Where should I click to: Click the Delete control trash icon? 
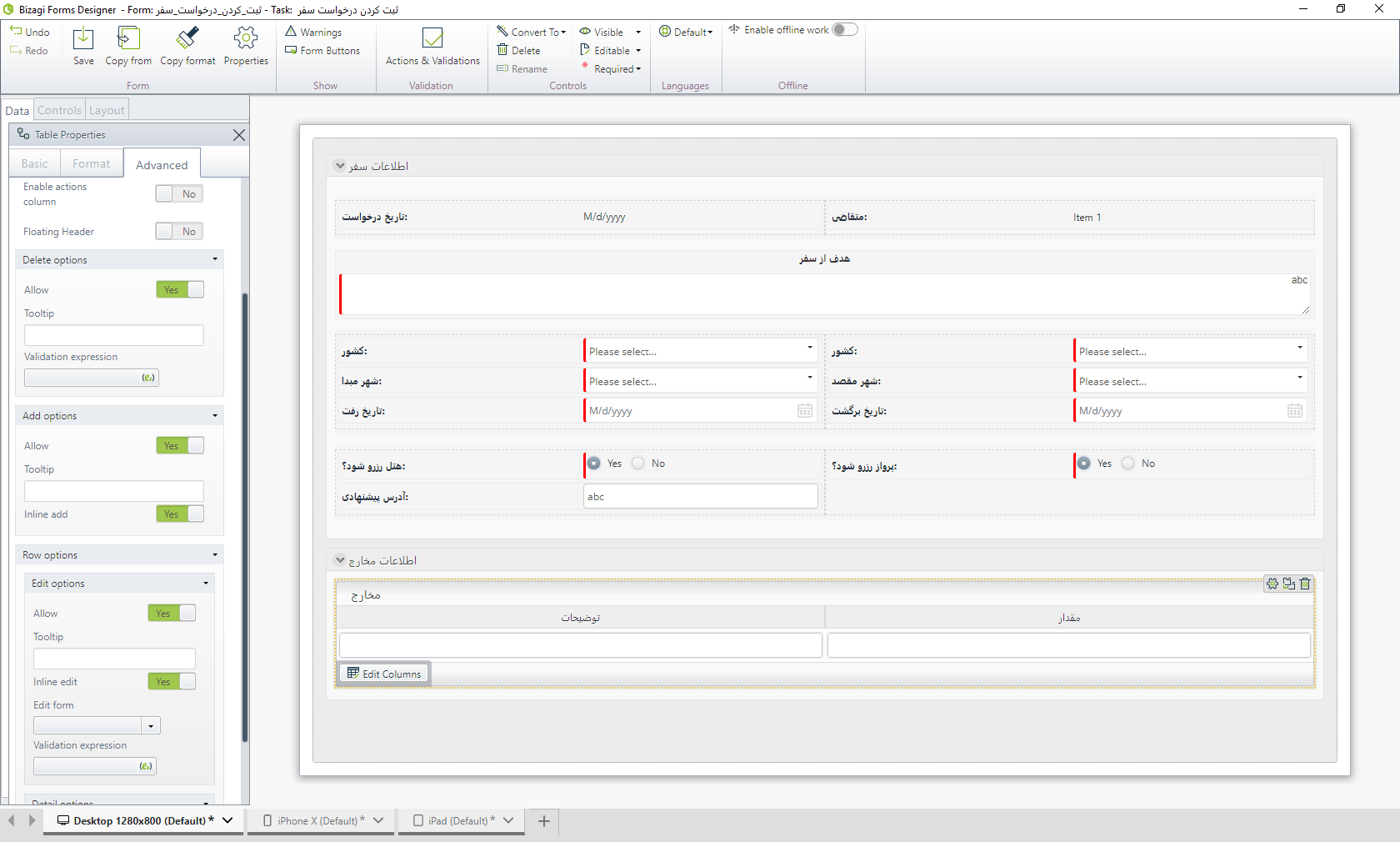[x=502, y=50]
